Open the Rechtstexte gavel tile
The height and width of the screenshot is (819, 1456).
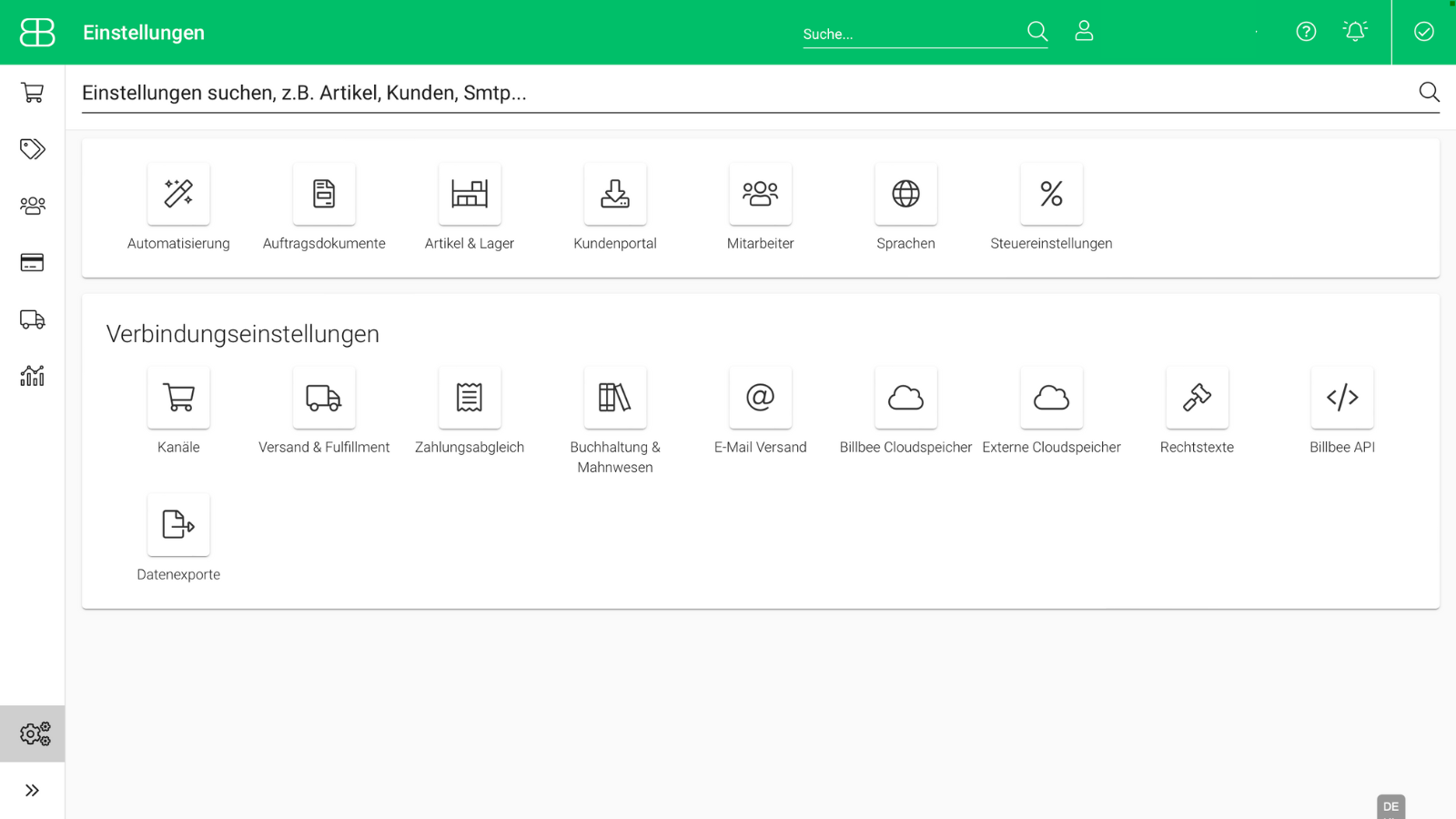point(1198,398)
